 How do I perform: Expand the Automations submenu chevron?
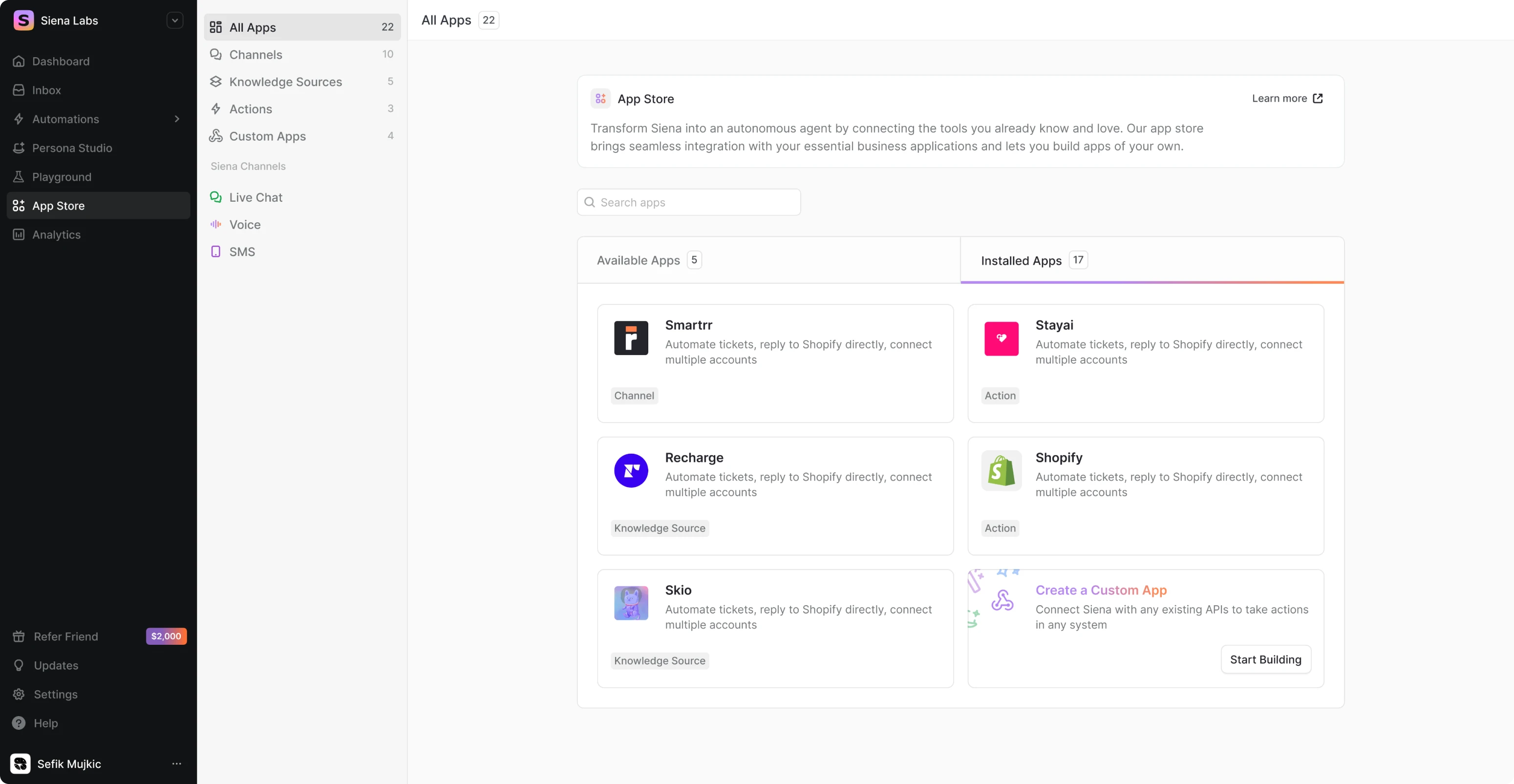point(177,119)
